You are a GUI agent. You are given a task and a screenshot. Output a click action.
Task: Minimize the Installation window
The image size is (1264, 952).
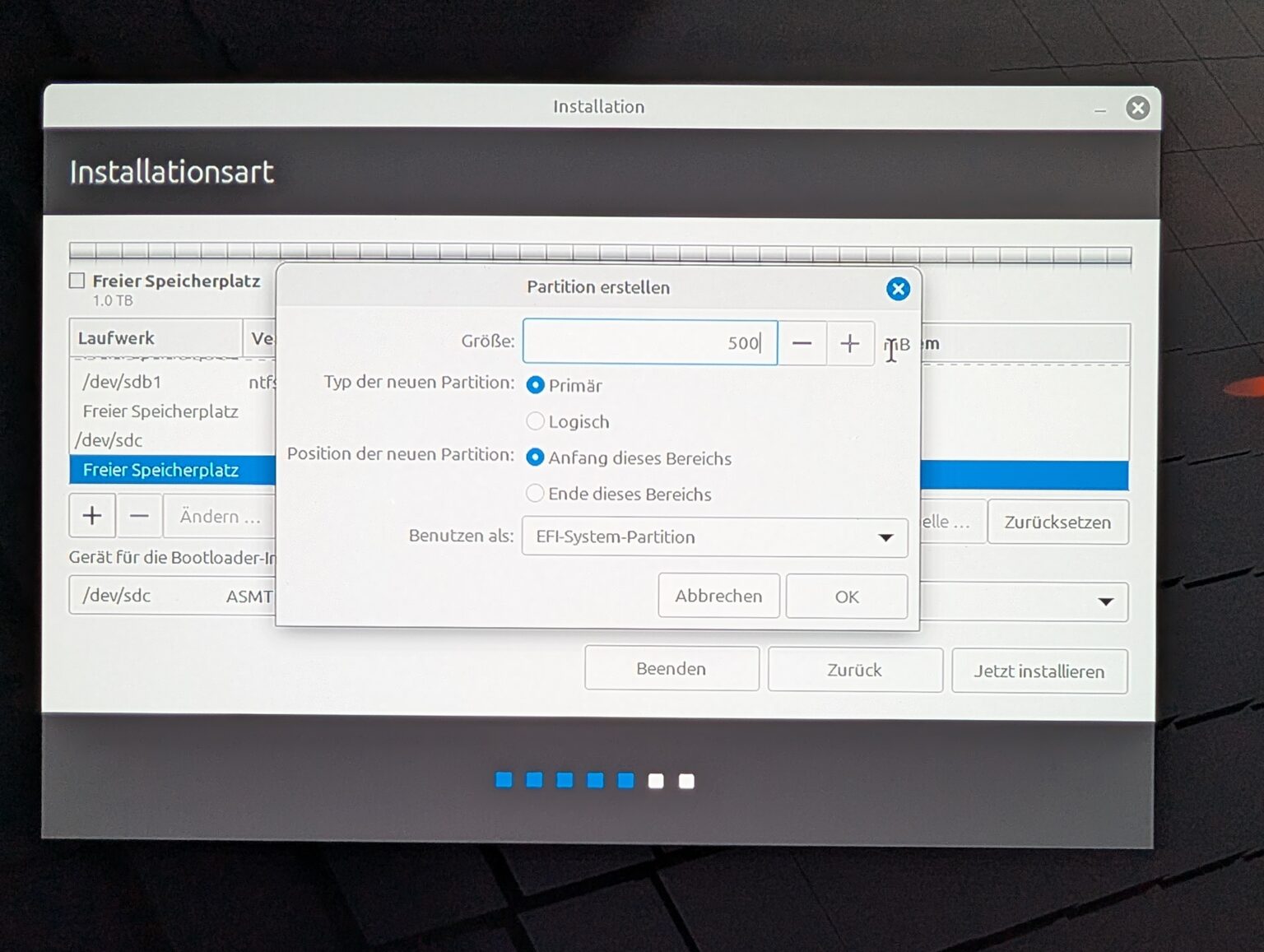point(1099,109)
